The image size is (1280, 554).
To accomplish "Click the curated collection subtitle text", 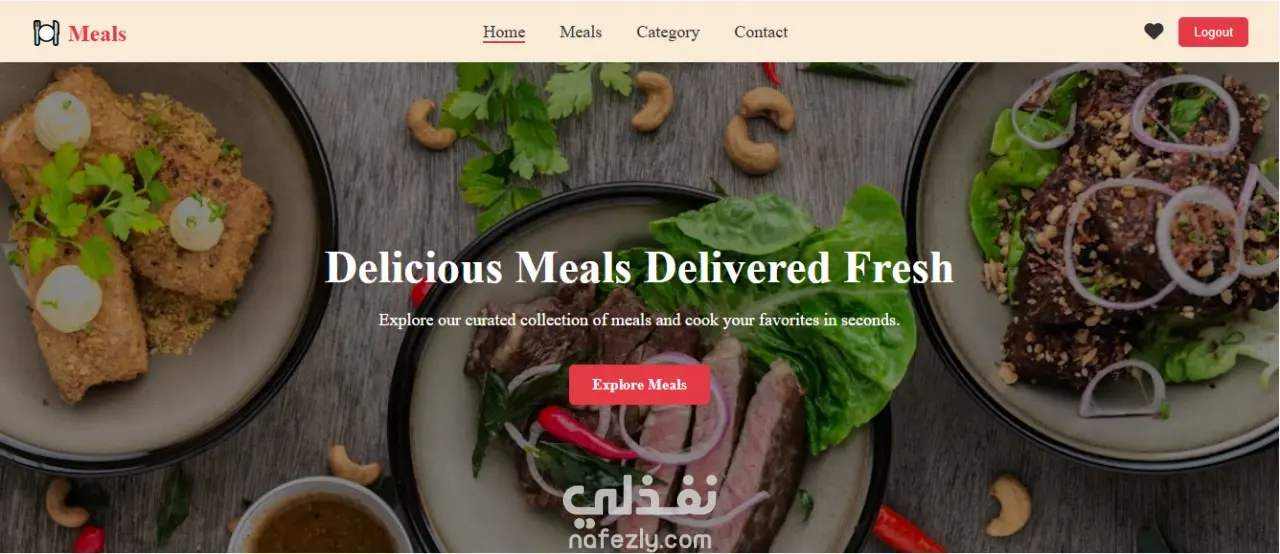I will click(640, 321).
